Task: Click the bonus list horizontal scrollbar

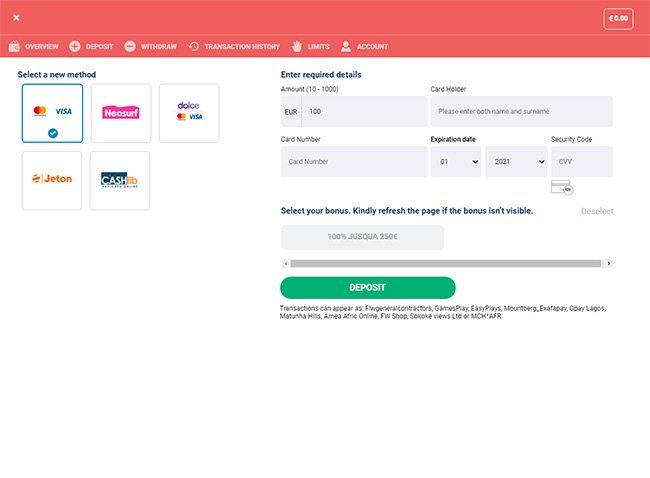Action: pyautogui.click(x=446, y=264)
